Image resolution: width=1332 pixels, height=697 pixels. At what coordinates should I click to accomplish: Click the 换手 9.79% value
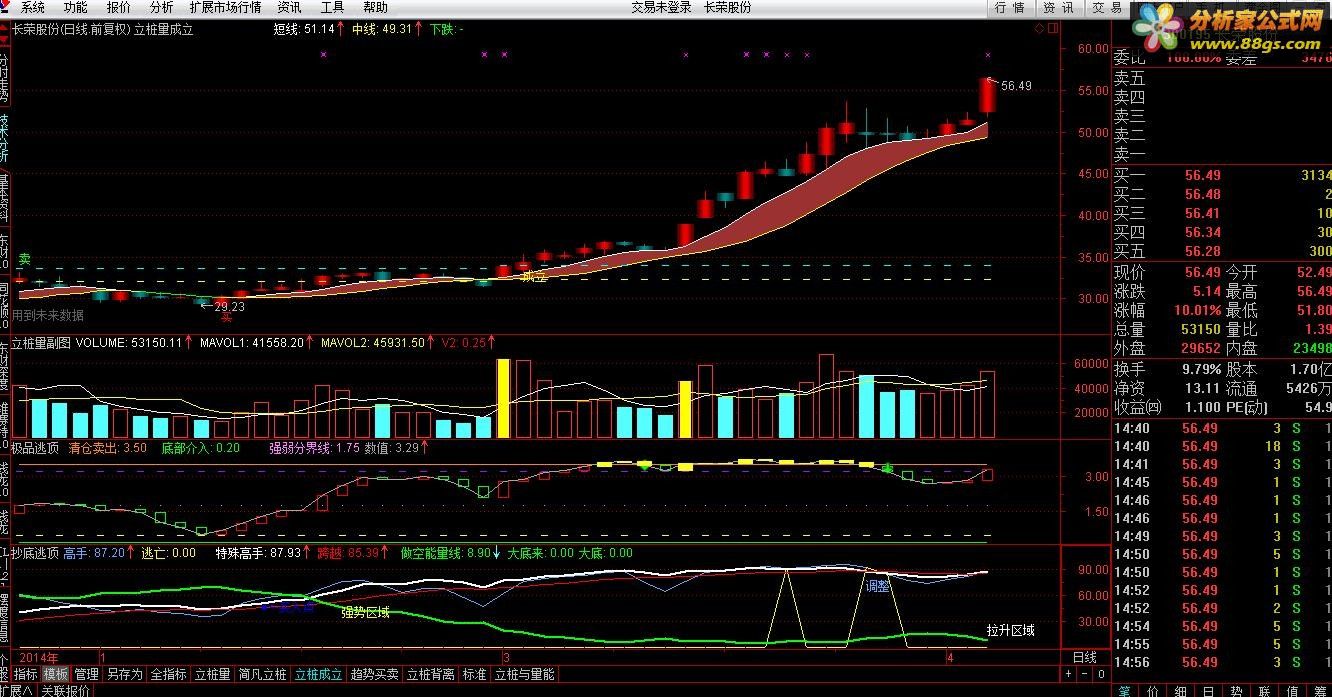1200,369
